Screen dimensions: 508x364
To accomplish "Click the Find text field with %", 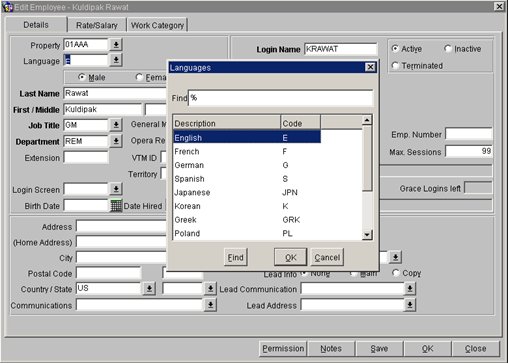I will click(280, 98).
